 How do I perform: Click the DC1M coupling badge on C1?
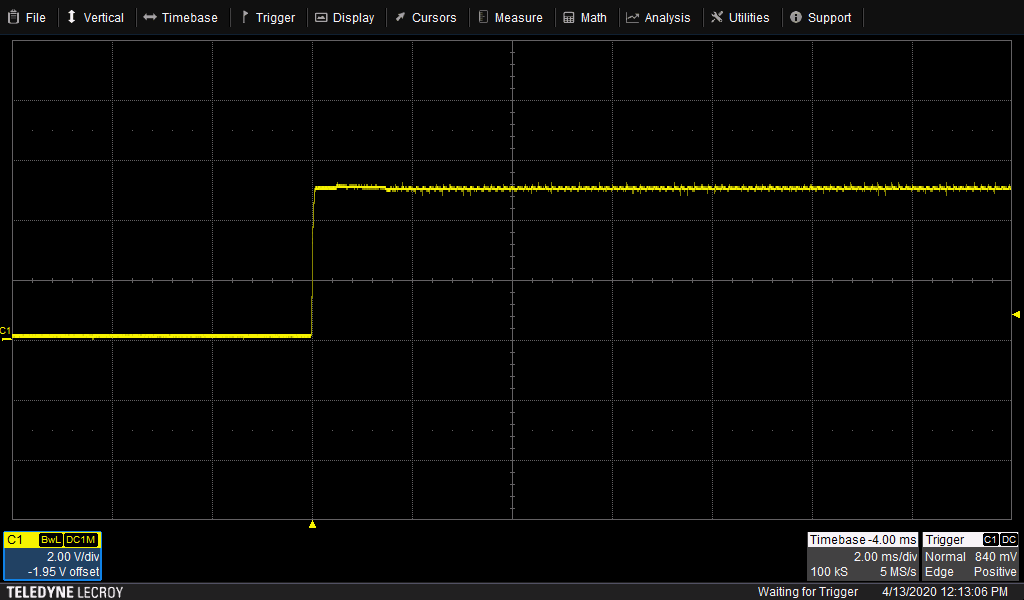(82, 540)
